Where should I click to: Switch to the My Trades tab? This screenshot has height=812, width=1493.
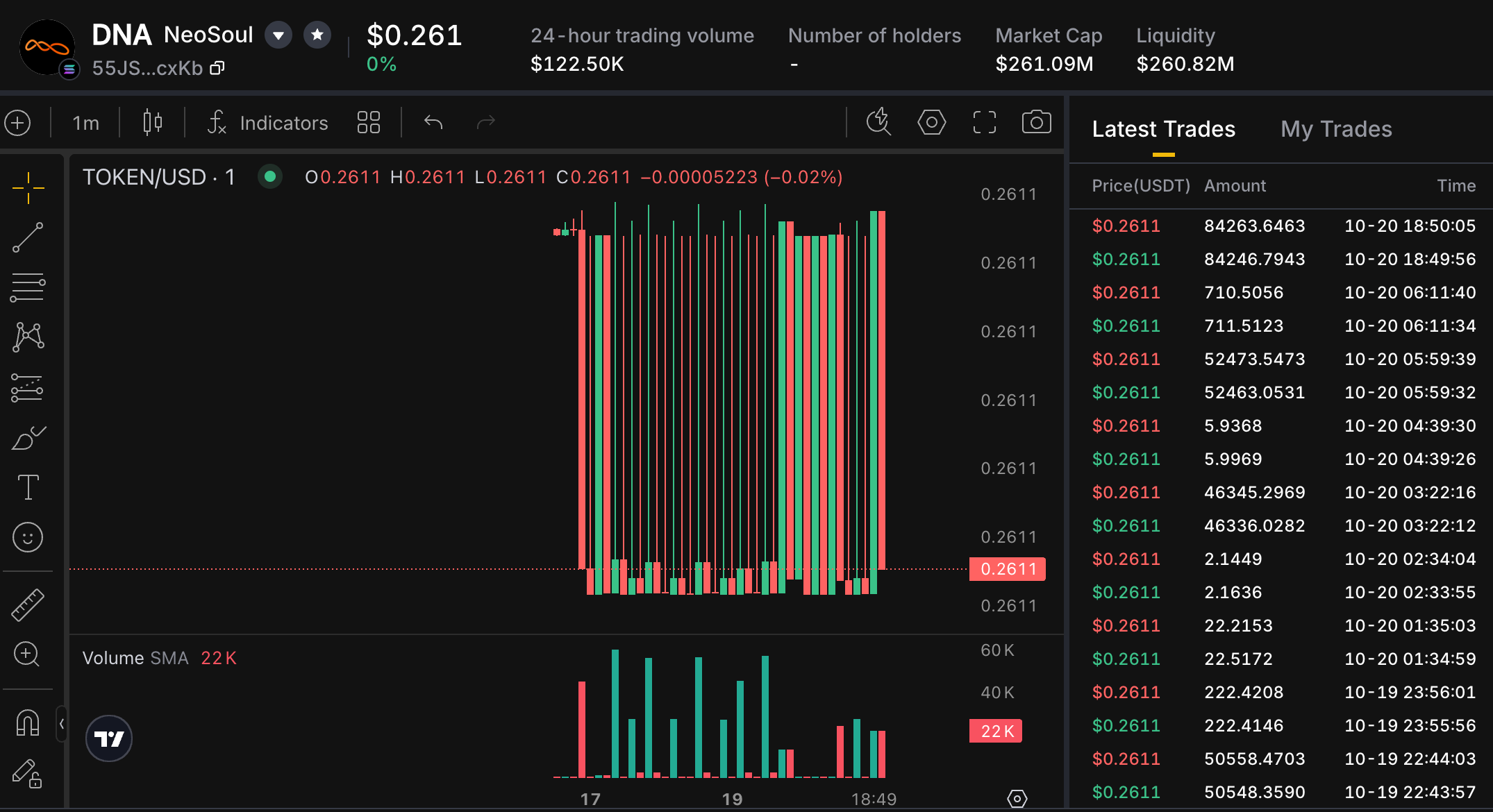tap(1336, 129)
